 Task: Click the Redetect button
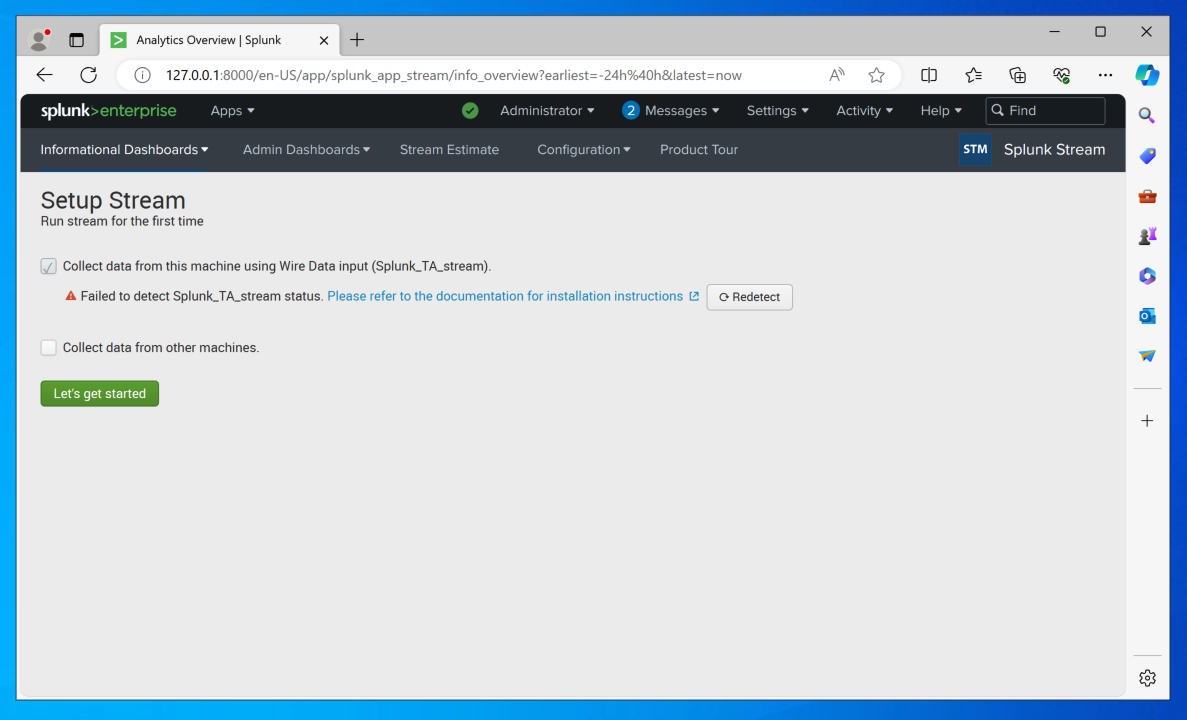click(749, 297)
